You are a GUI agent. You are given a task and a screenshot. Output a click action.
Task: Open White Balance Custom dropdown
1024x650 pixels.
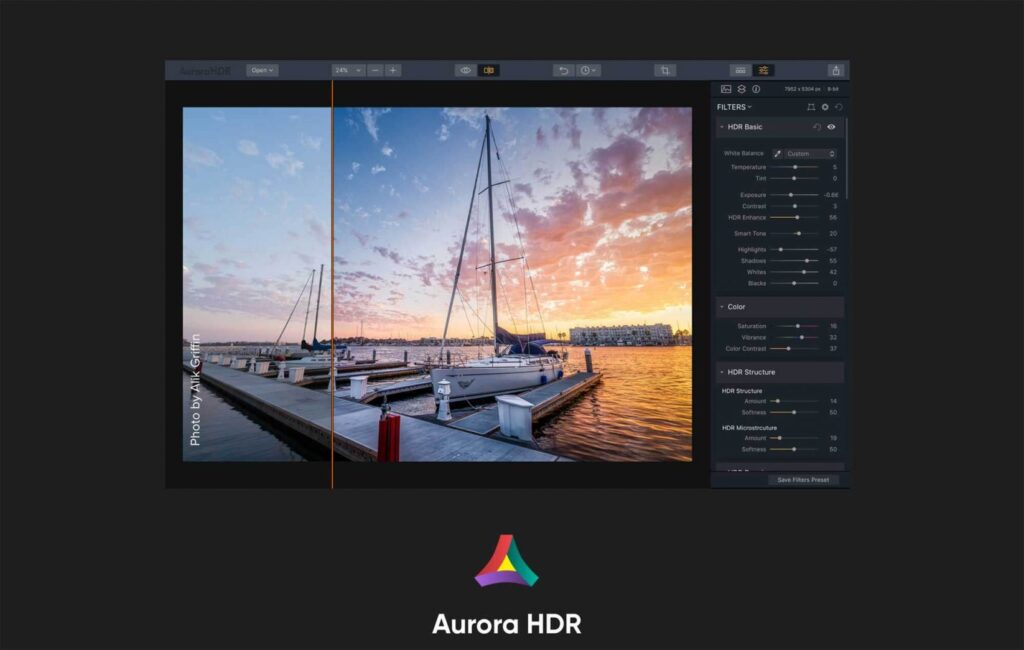coord(810,154)
